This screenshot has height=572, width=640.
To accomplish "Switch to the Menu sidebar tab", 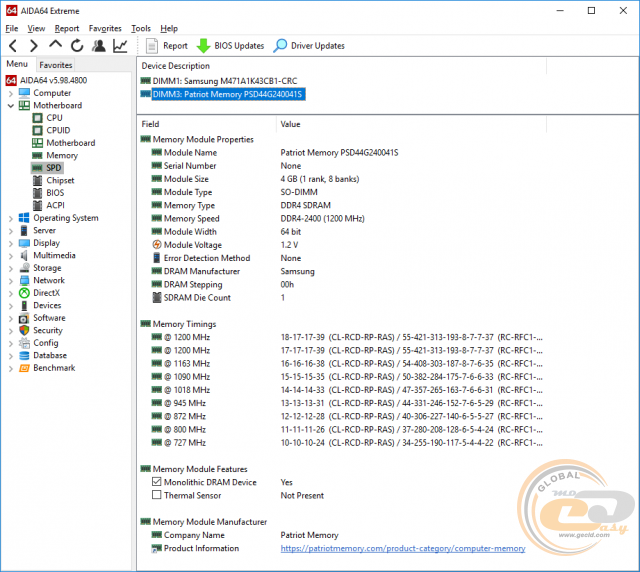I will [17, 64].
